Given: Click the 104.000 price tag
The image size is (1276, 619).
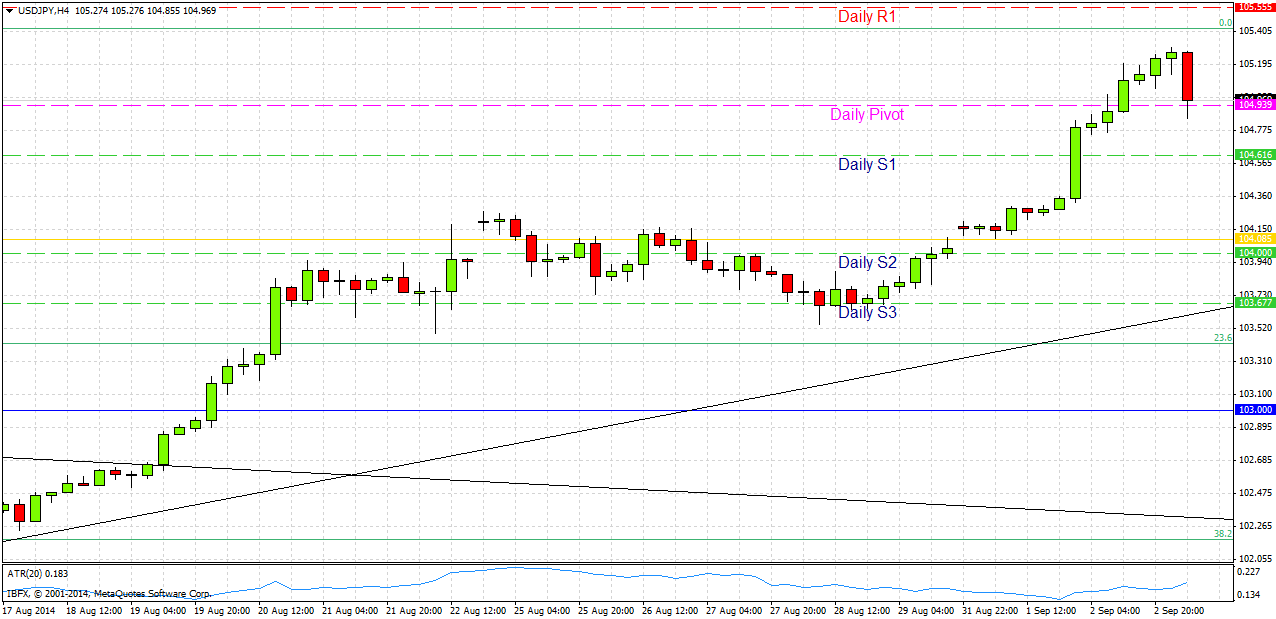Looking at the screenshot, I should click(x=1253, y=252).
